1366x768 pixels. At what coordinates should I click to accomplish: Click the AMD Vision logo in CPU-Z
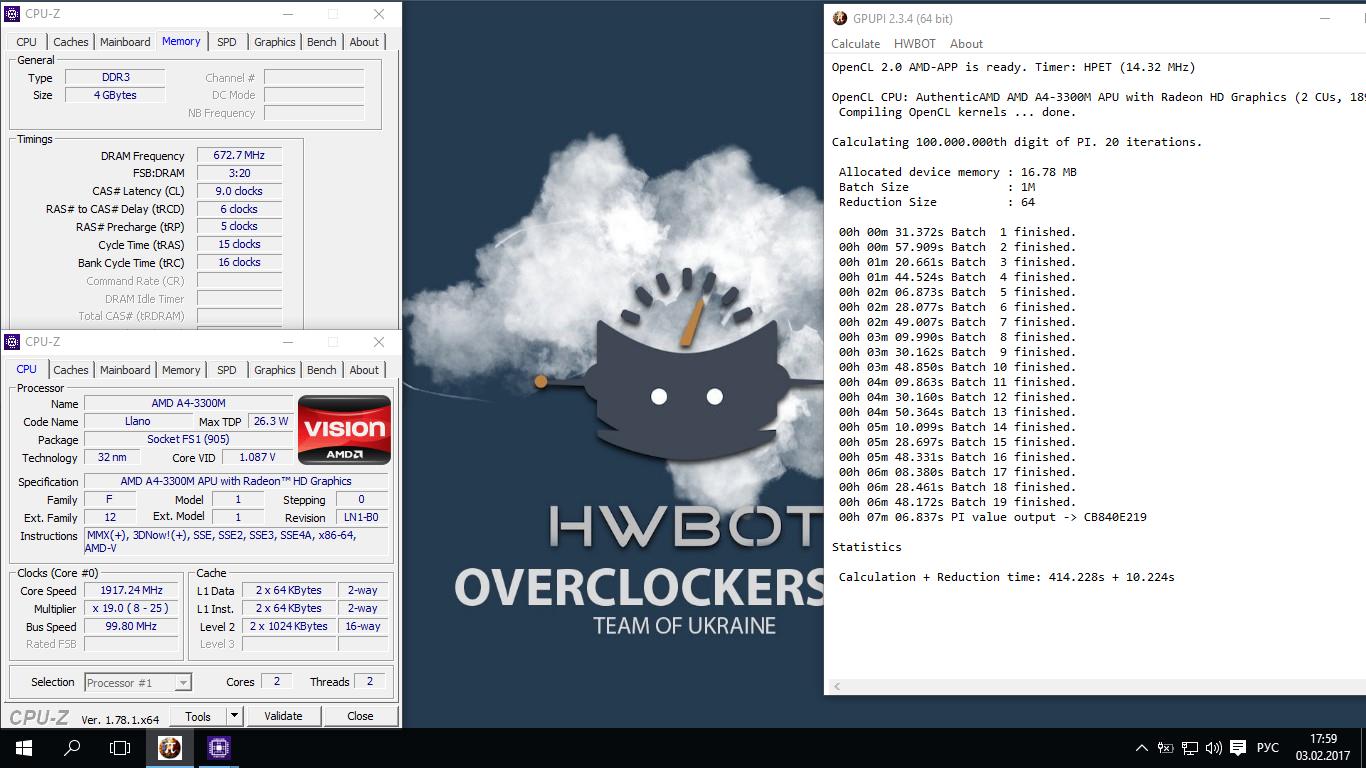[345, 430]
